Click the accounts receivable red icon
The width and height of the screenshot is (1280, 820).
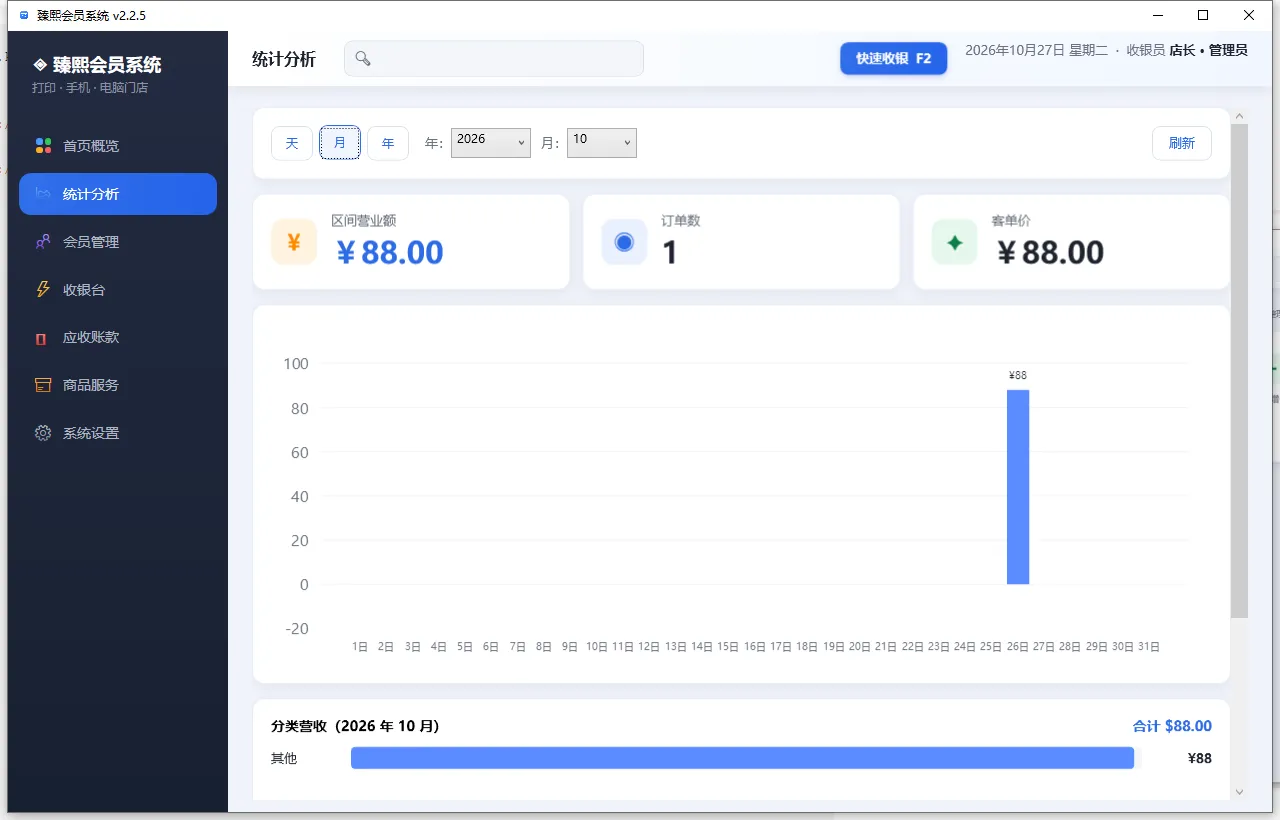tap(41, 338)
